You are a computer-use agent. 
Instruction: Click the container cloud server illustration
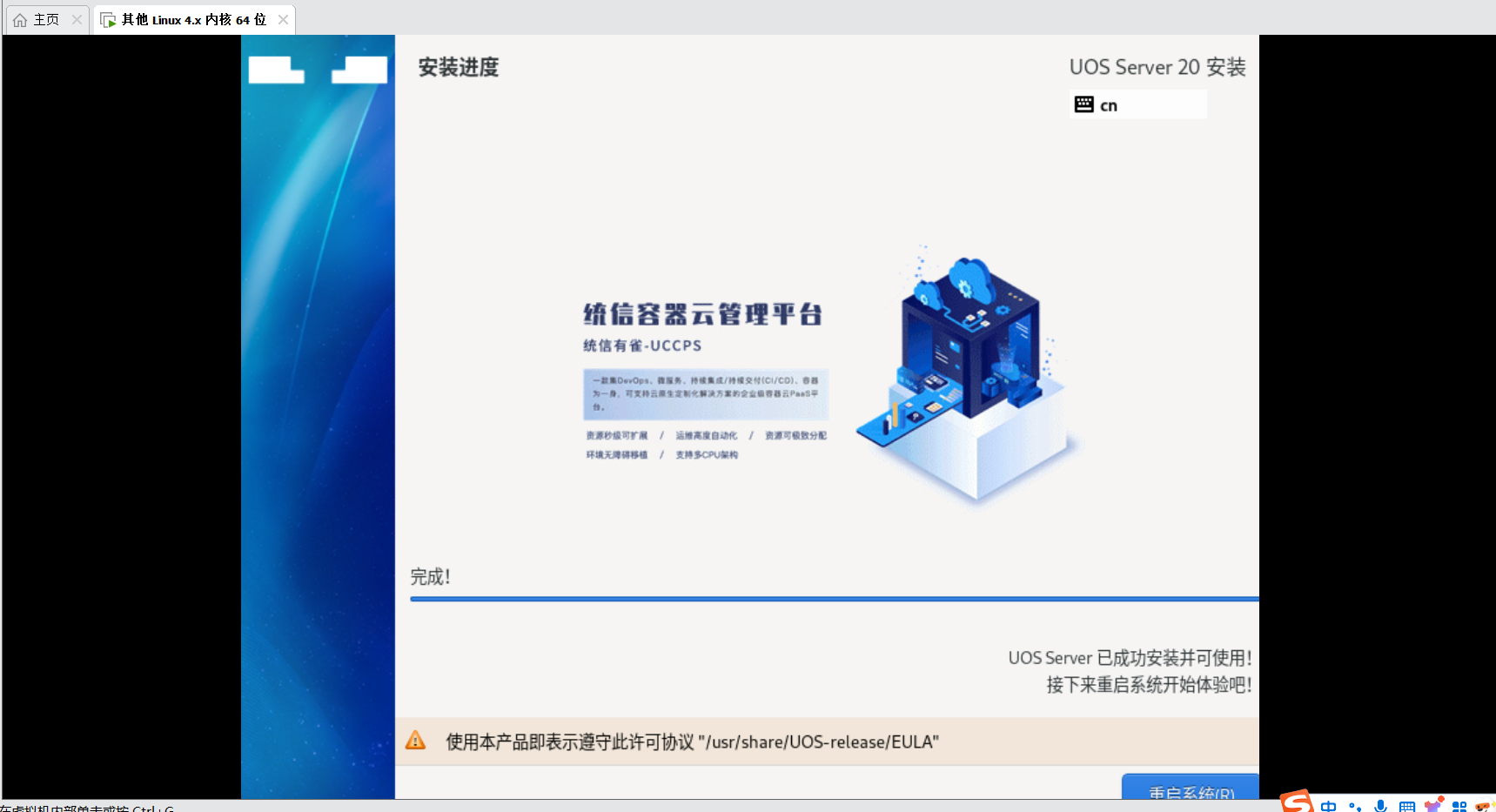[969, 374]
